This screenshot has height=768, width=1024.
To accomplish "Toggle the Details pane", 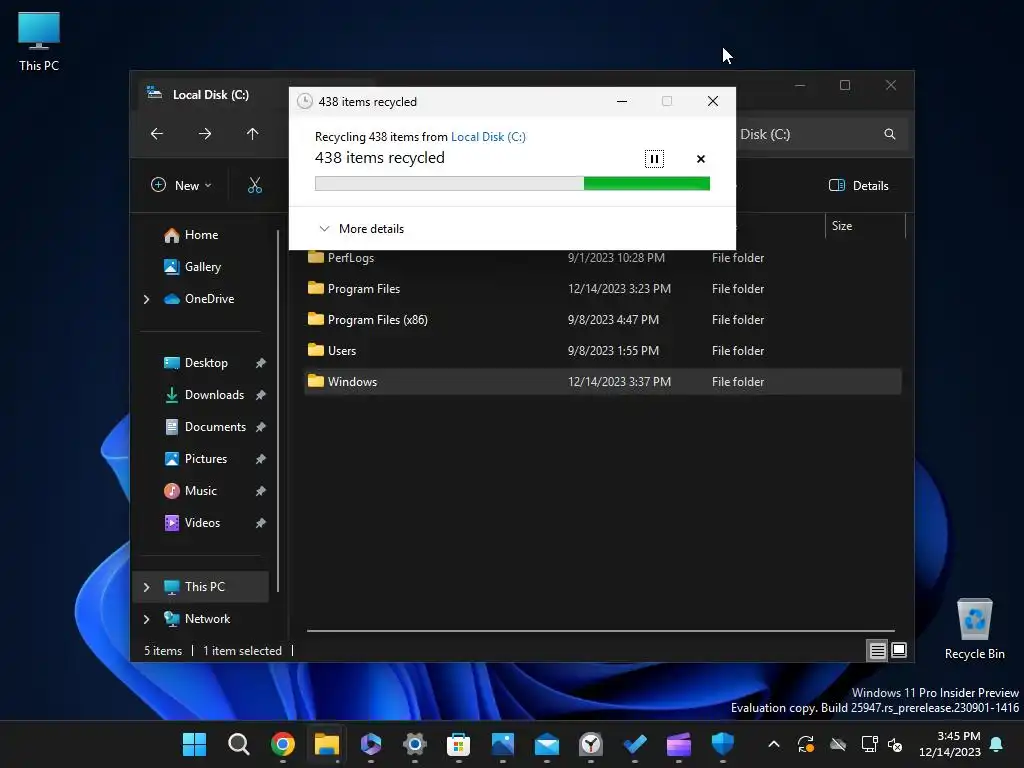I will click(858, 185).
